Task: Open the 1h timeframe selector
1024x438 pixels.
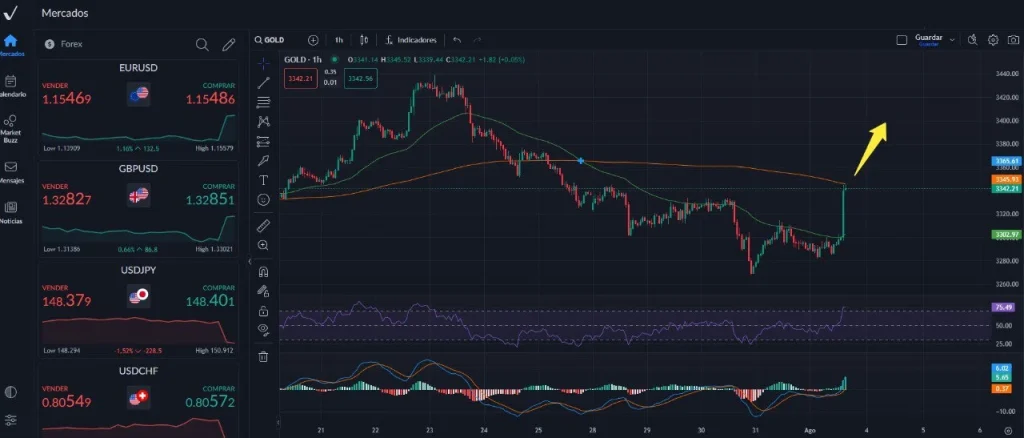Action: (x=339, y=40)
